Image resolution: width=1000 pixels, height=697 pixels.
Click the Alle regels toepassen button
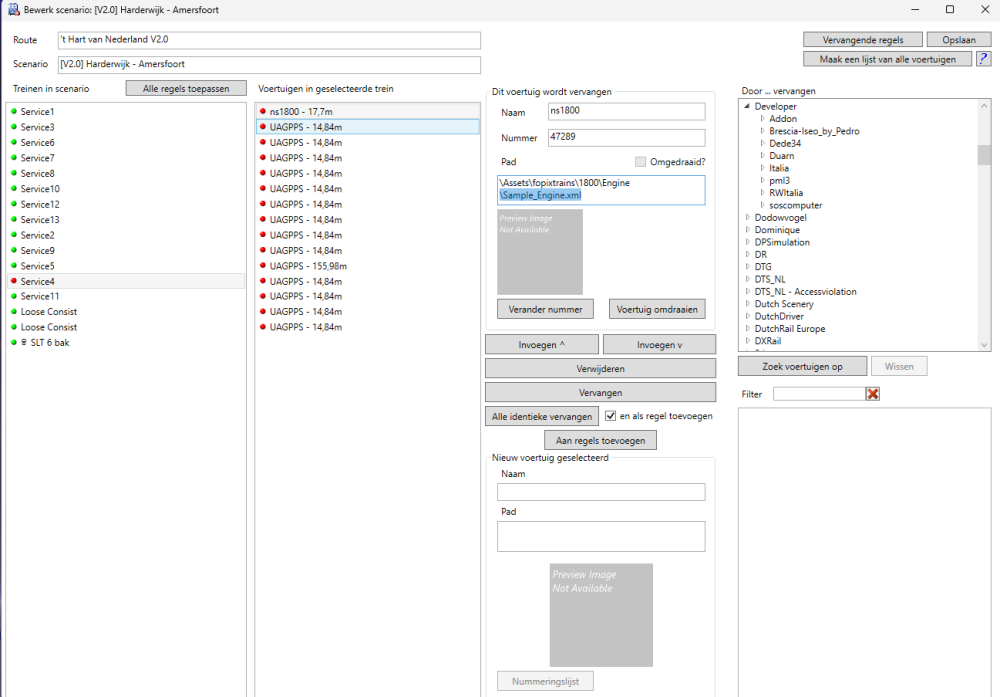(186, 89)
